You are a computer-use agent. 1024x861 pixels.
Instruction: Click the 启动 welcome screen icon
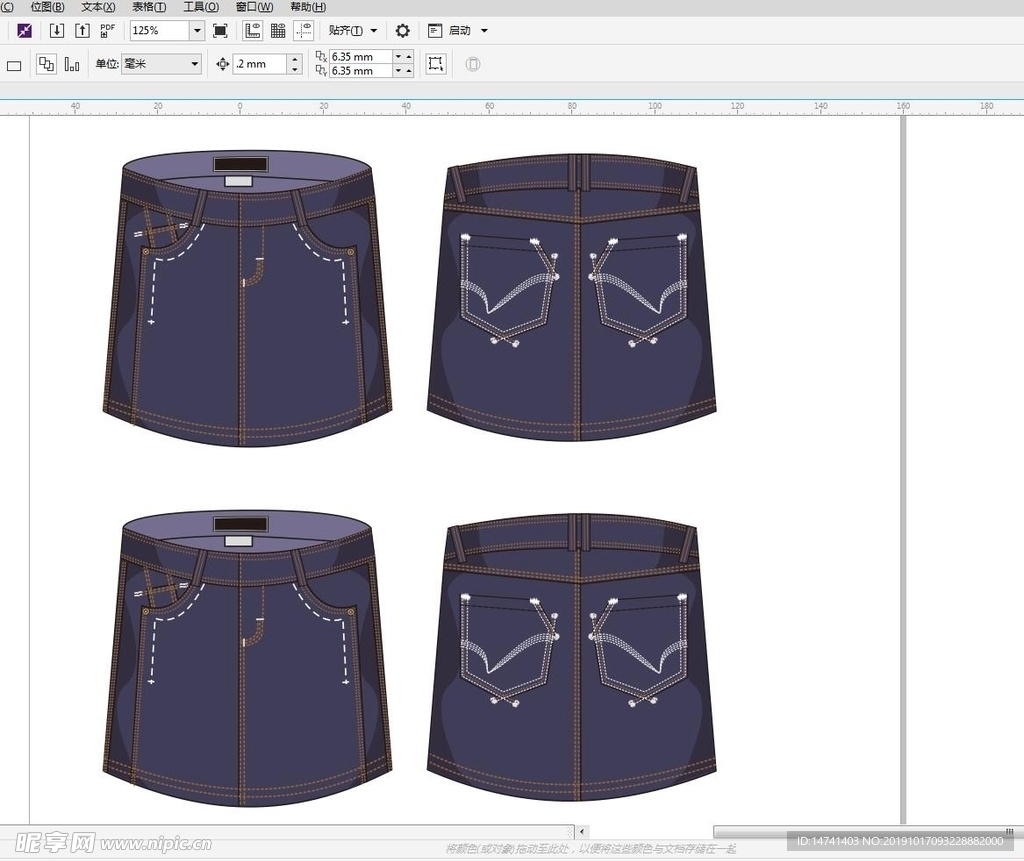point(435,31)
